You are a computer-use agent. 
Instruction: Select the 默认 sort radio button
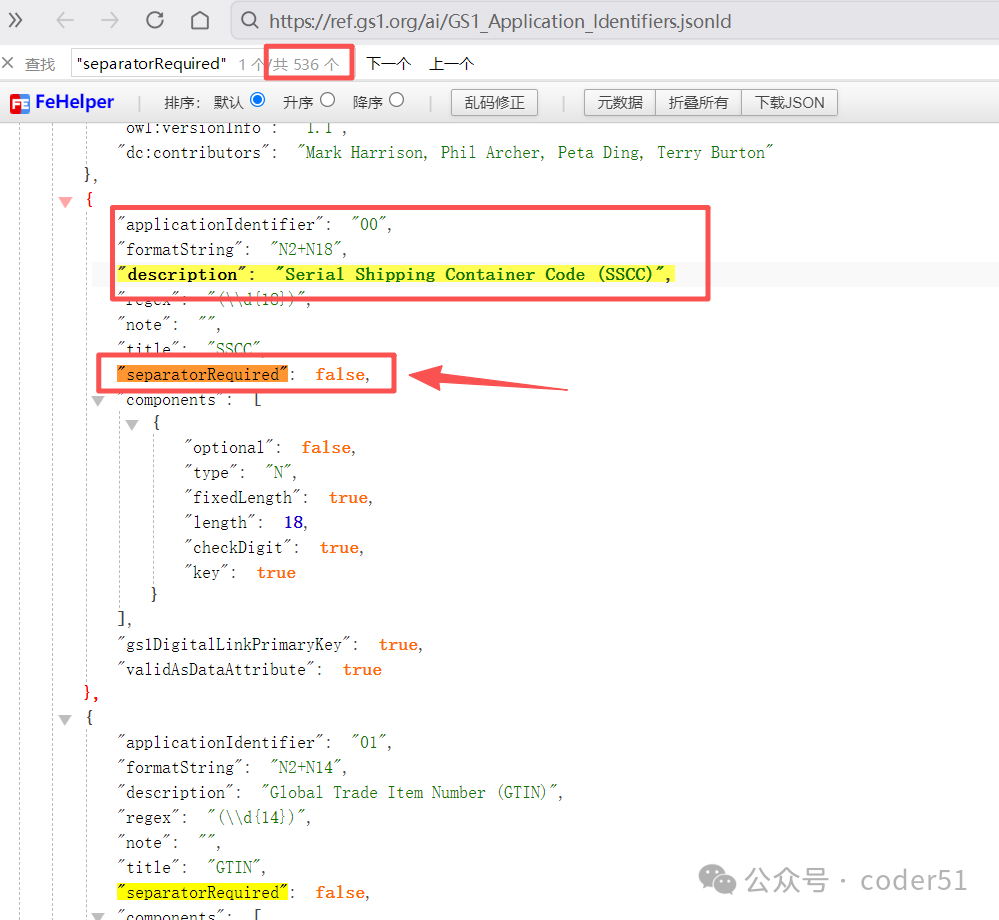tap(257, 100)
